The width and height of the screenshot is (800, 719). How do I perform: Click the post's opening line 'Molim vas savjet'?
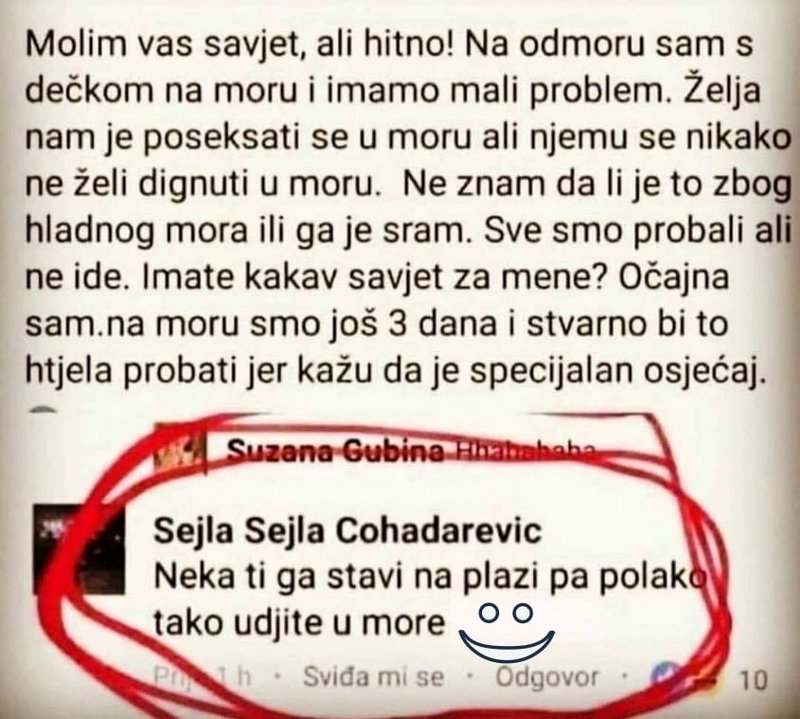(x=390, y=44)
